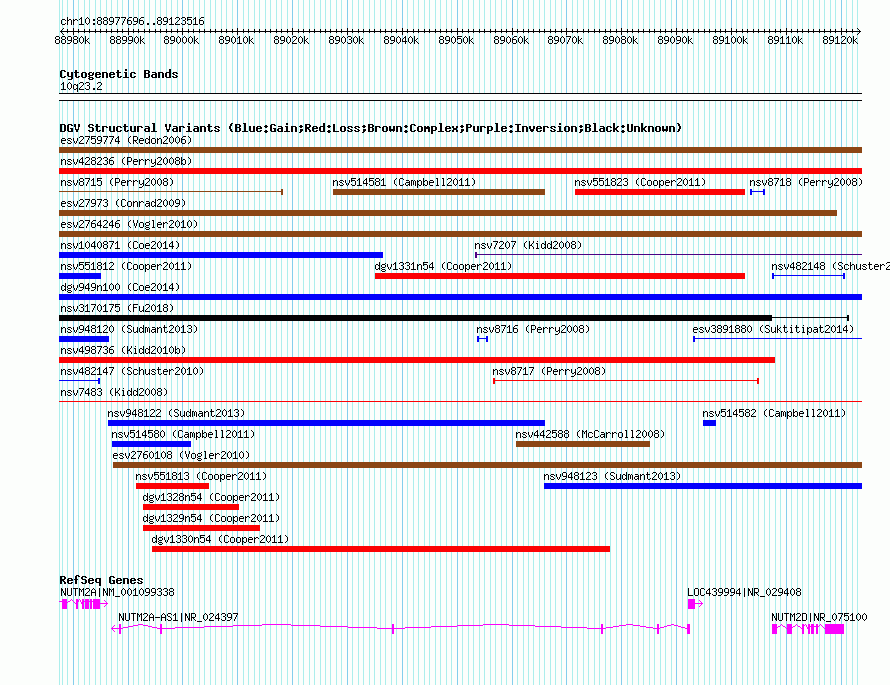Click the nsv7483 (Kidd2008) label
This screenshot has height=685, width=890.
click(114, 392)
